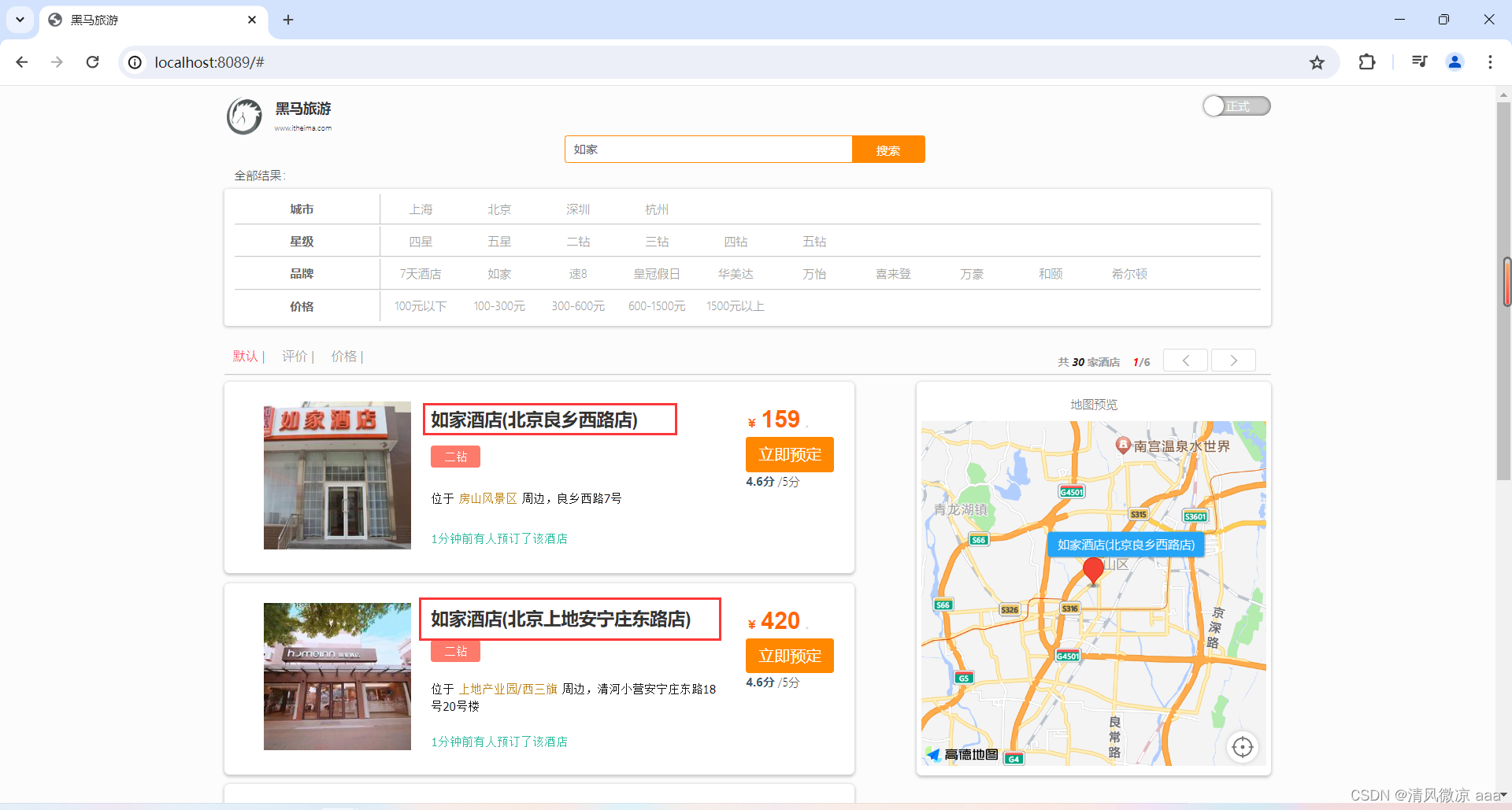Select brand 速8
The width and height of the screenshot is (1512, 810).
(x=578, y=274)
